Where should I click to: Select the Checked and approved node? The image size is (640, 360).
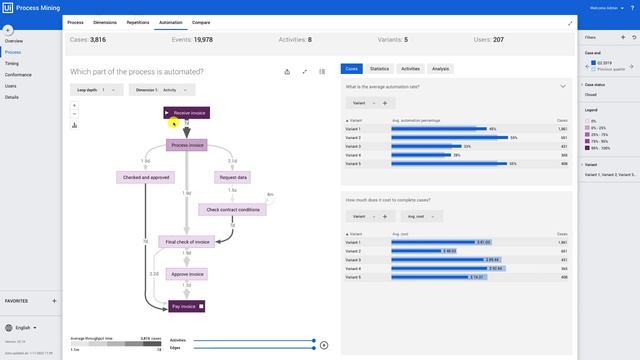point(146,178)
